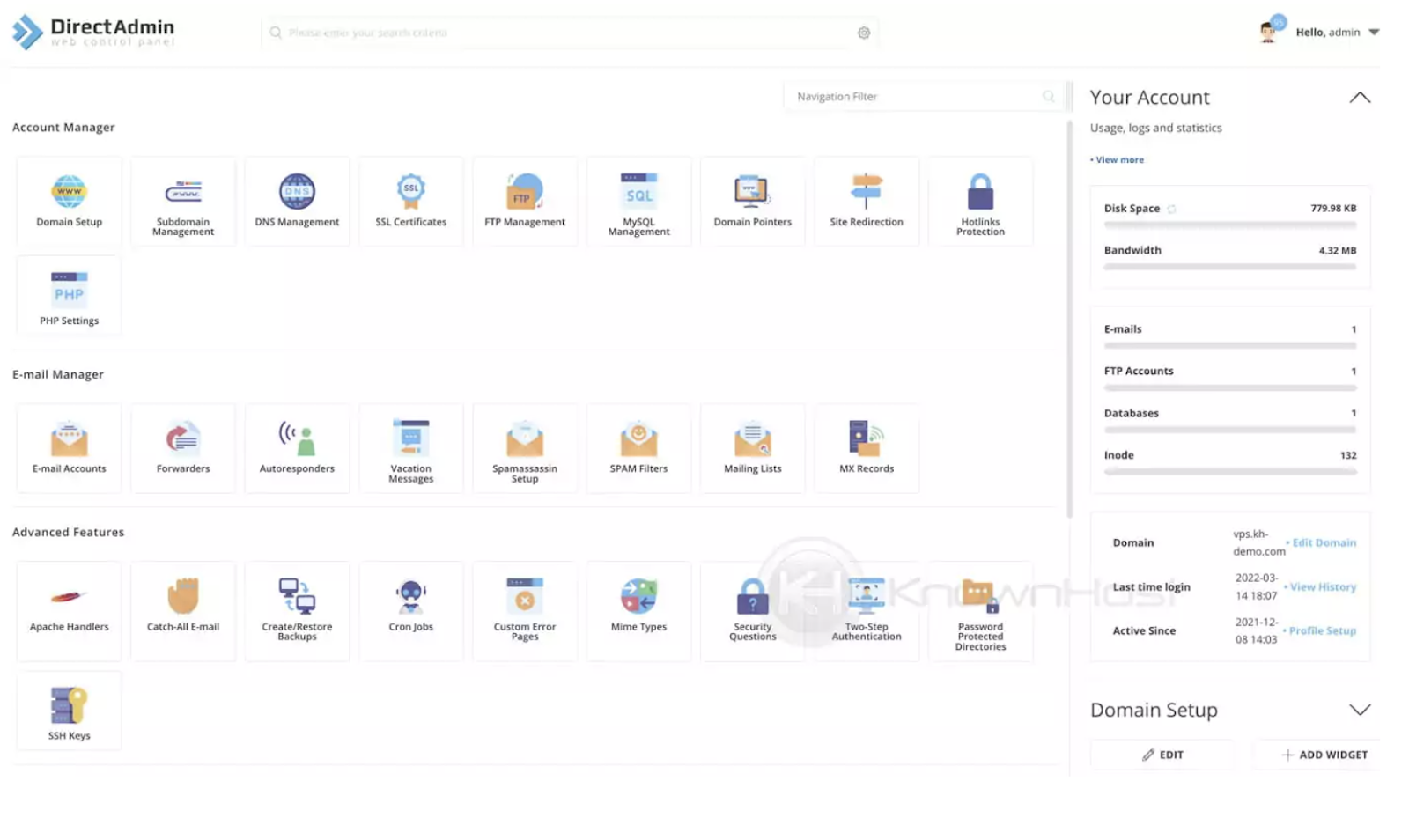
Task: Click the DirectAdmin logo
Action: coord(93,32)
